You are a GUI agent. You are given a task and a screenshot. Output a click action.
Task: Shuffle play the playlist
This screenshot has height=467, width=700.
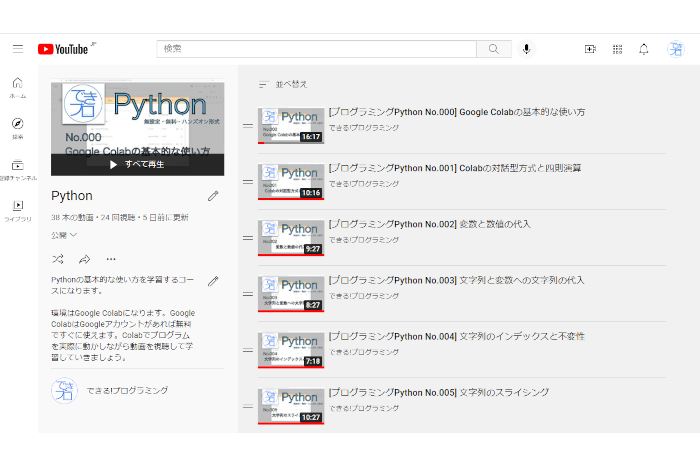[x=58, y=259]
